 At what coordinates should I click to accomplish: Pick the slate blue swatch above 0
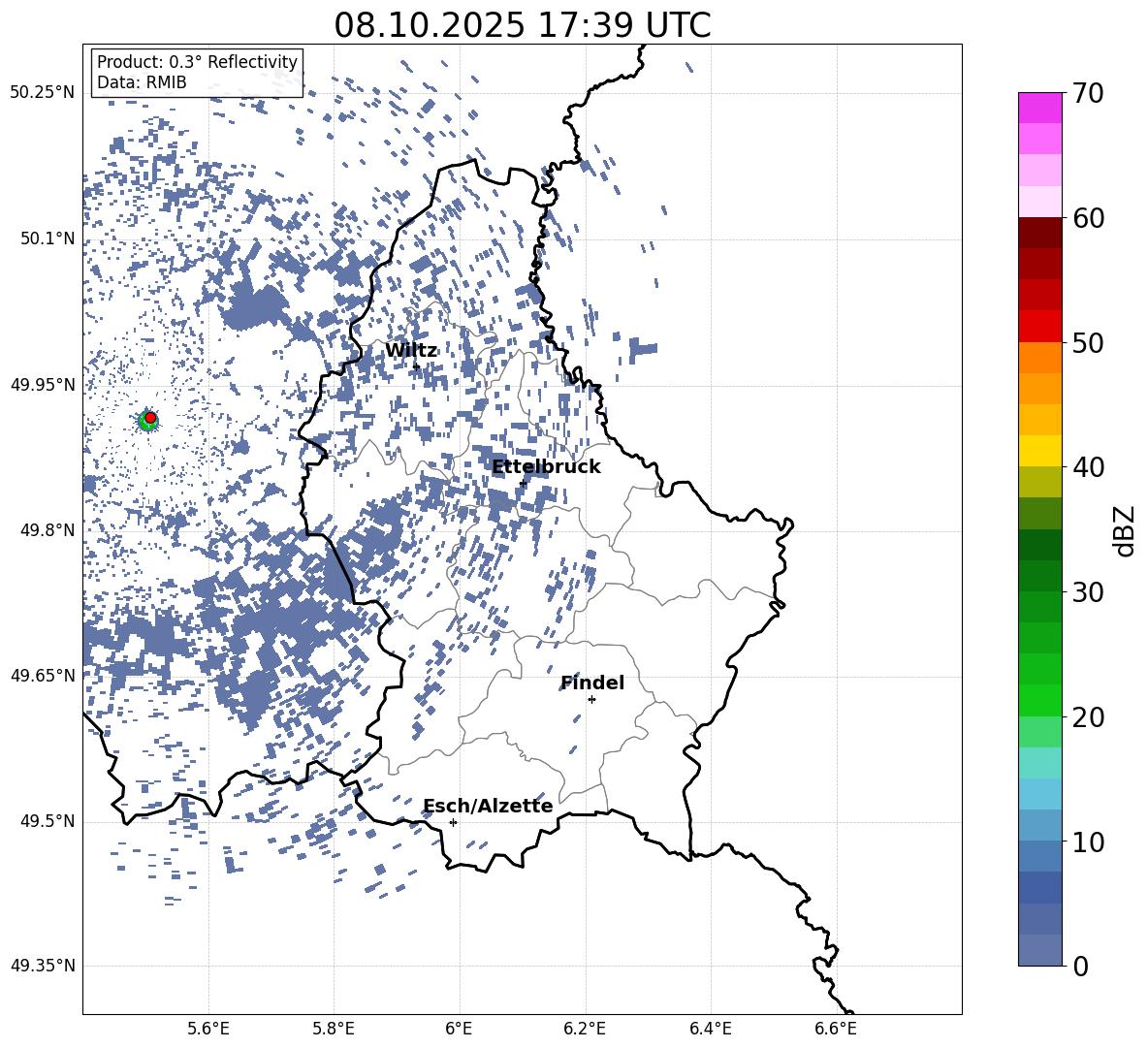(1040, 950)
